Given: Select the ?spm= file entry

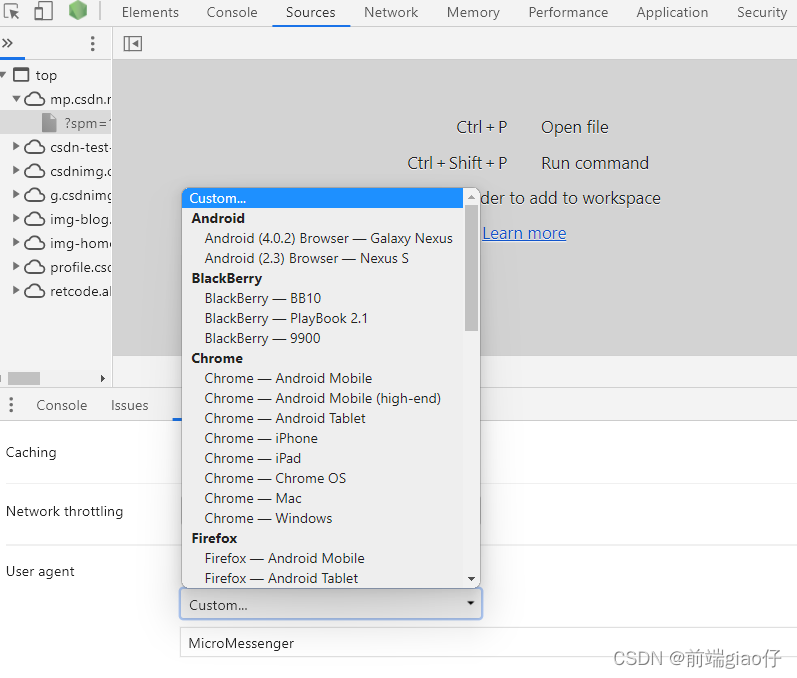Looking at the screenshot, I should (x=56, y=123).
